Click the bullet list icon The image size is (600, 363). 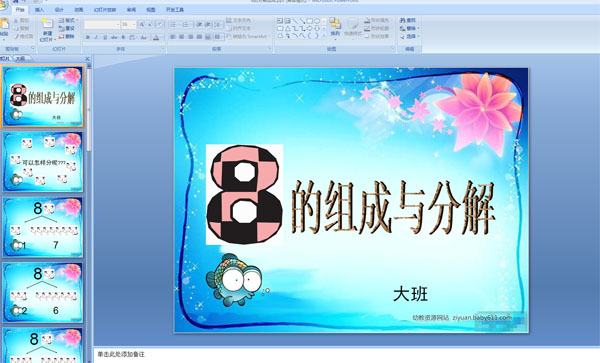173,25
